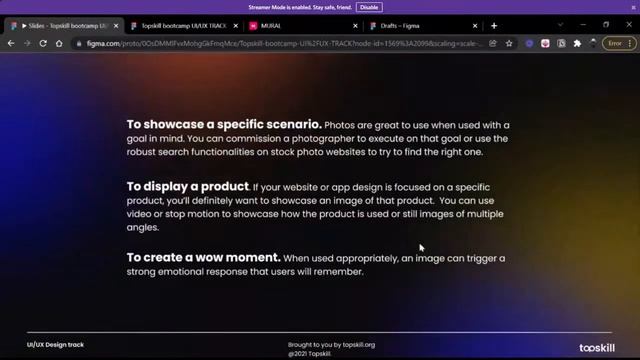Viewport: 640px width, 360px height.
Task: Focus the figma.com address bar URL
Action: (x=282, y=44)
